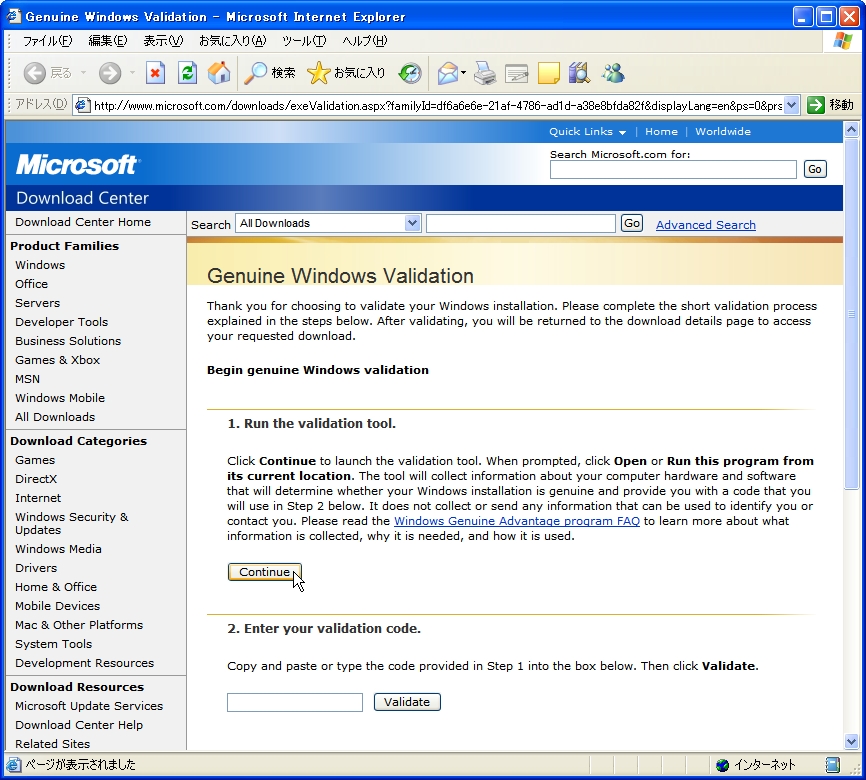Click the page icon in the address bar
This screenshot has height=780, width=866.
(82, 105)
